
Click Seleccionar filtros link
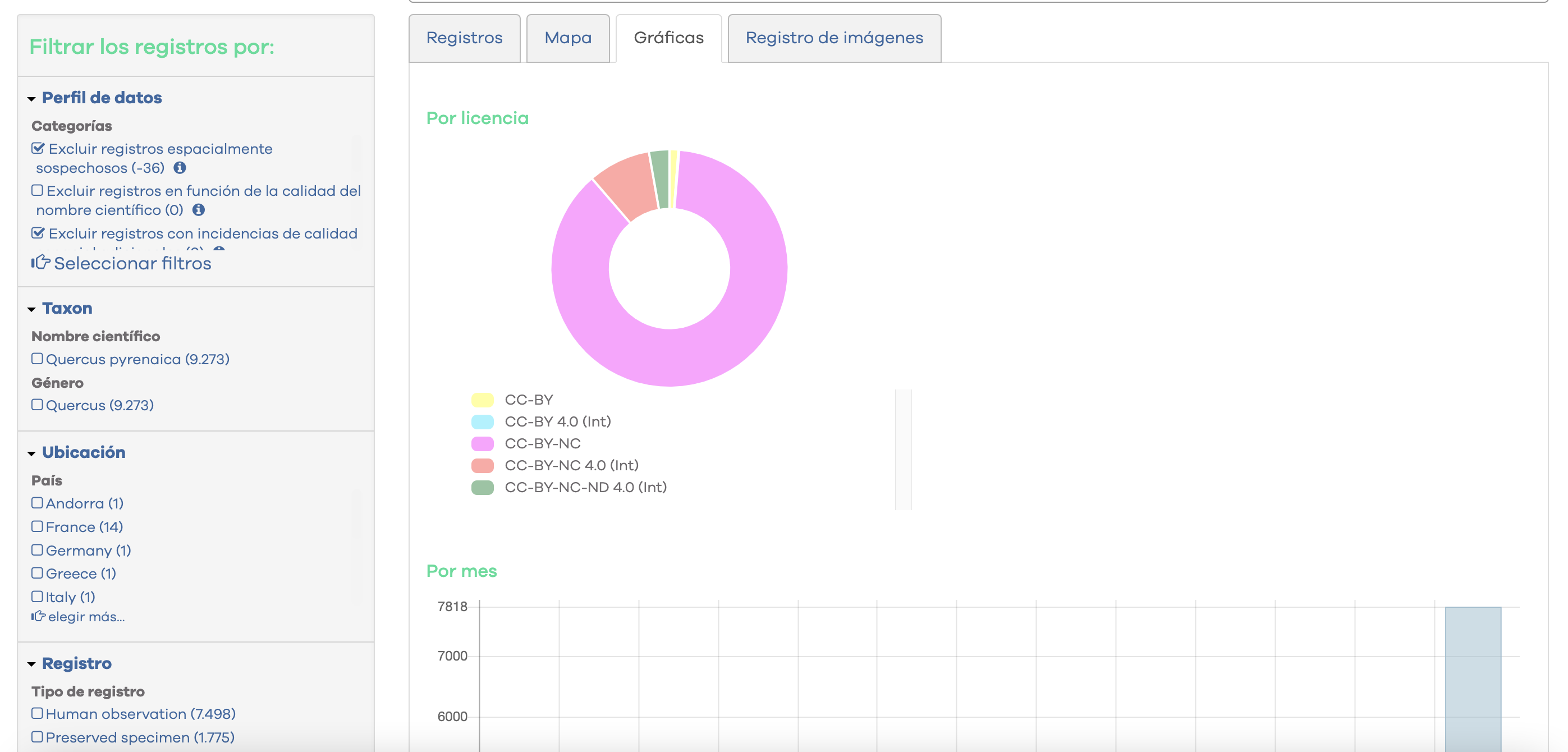pos(132,263)
